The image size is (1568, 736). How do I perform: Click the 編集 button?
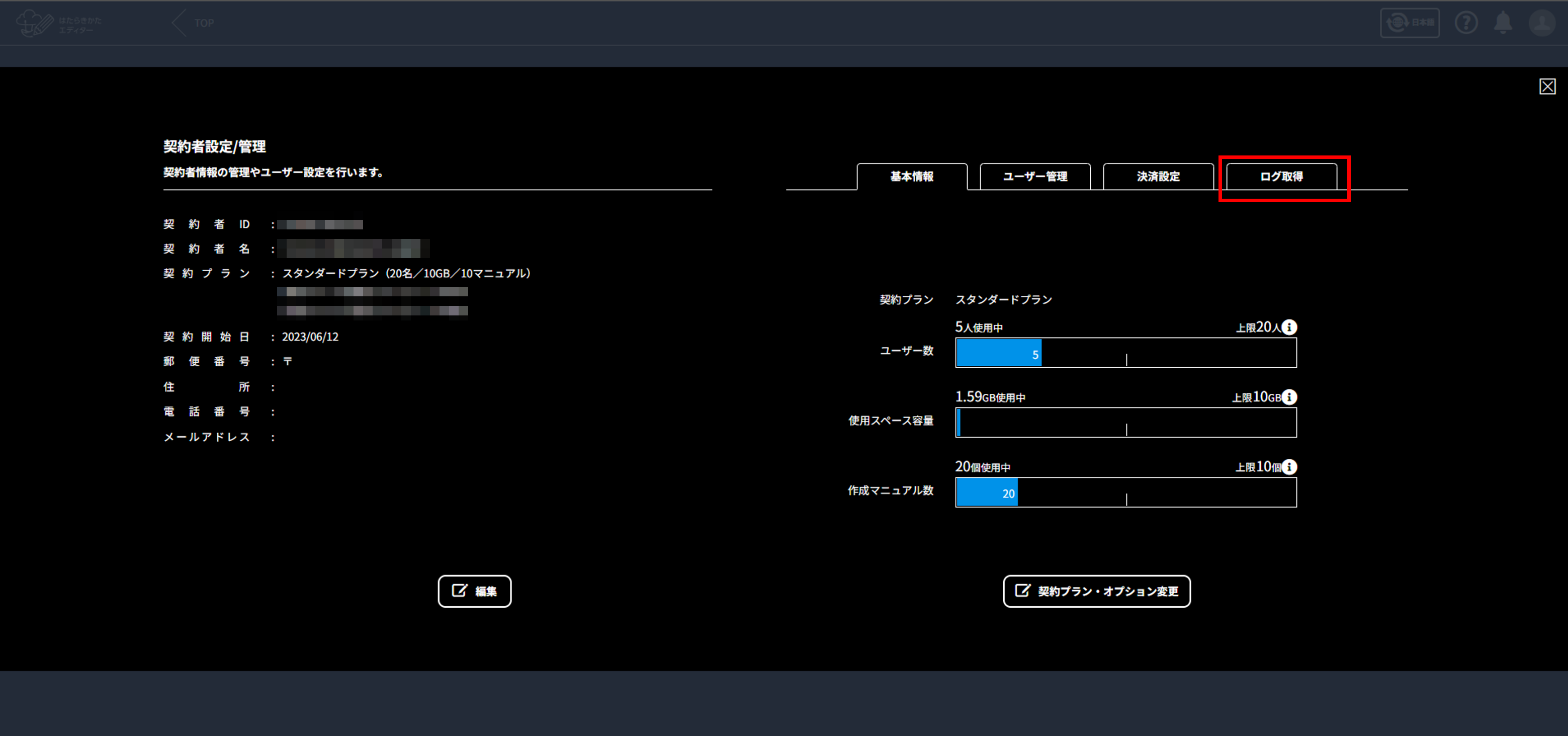click(474, 591)
